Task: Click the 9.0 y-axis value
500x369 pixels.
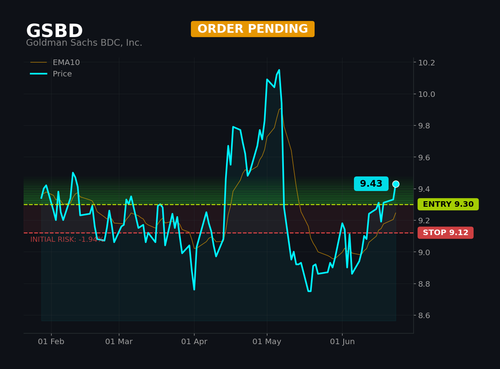Action: [x=424, y=252]
